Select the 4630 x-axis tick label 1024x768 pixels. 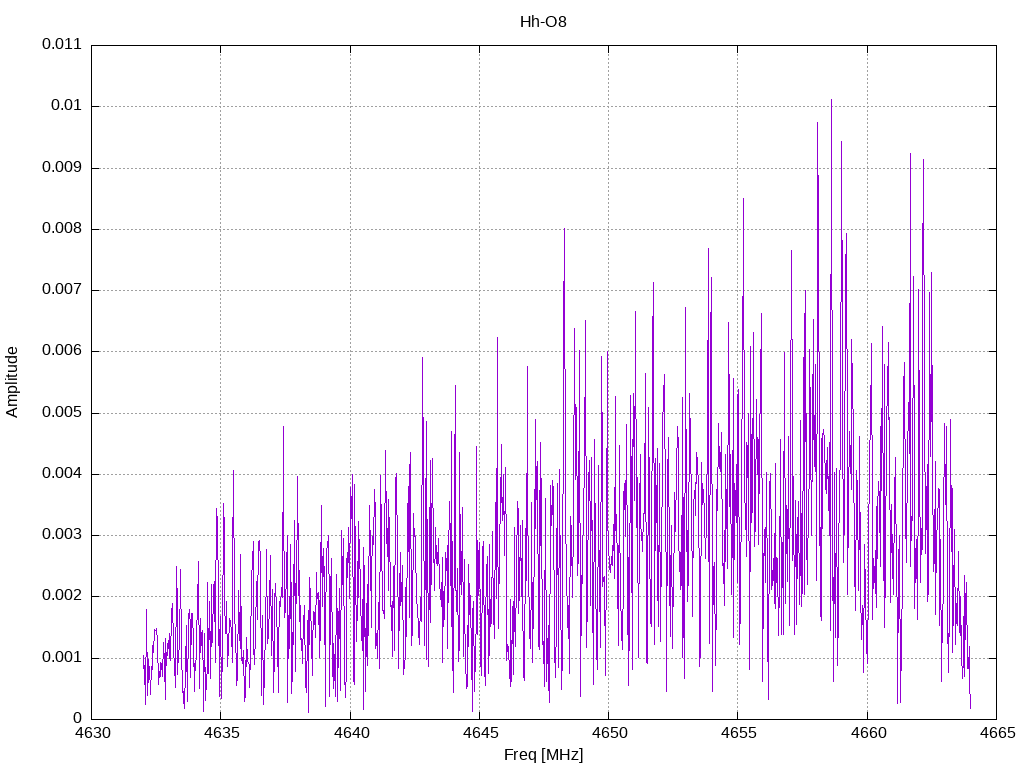[x=92, y=734]
